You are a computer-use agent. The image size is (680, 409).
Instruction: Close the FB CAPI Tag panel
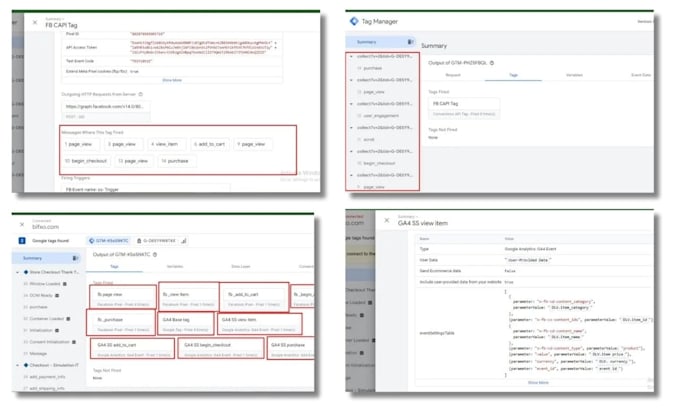[35, 23]
